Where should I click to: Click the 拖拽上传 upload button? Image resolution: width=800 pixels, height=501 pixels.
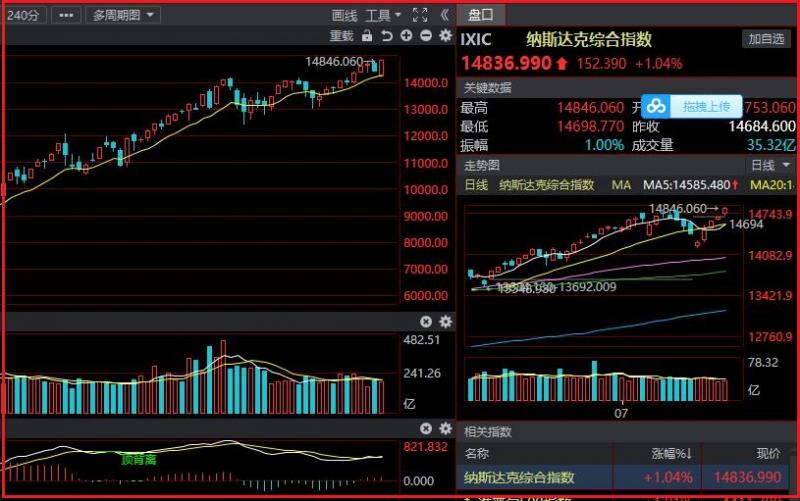(706, 106)
